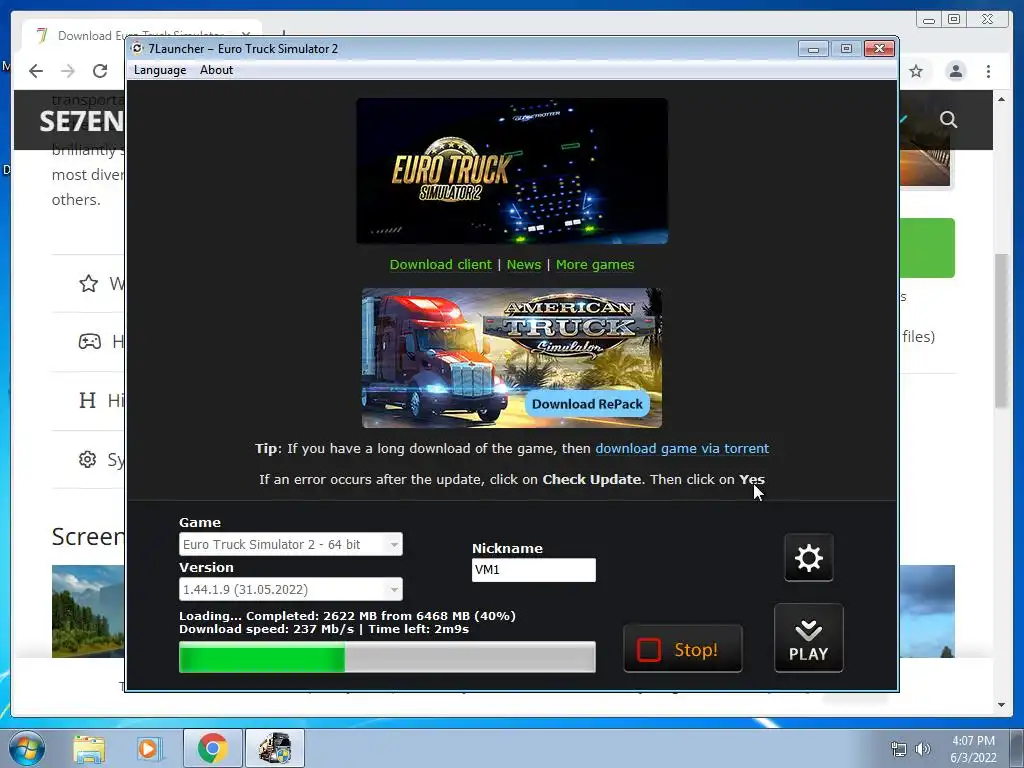The image size is (1024, 768).
Task: Click the green download progress bar
Action: point(387,656)
